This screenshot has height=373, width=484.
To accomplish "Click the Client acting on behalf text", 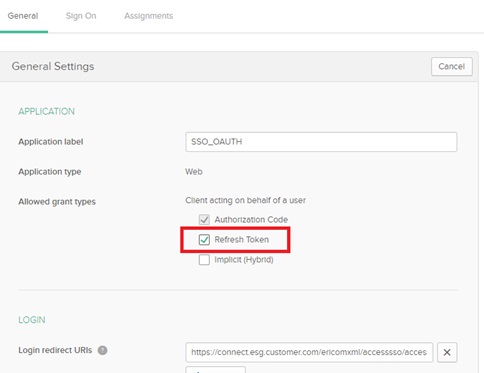I will [x=245, y=200].
